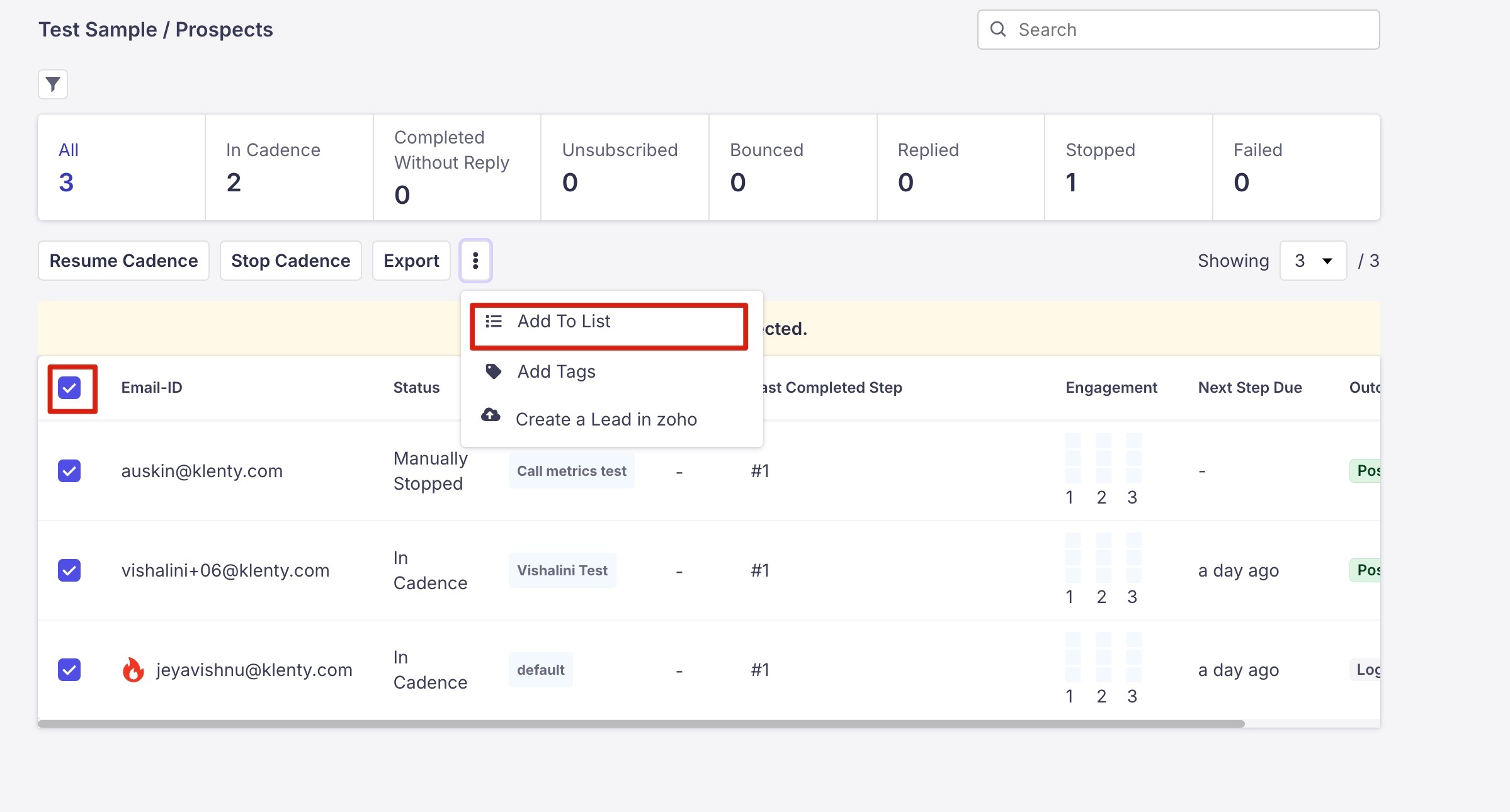
Task: Click the horizontal table scrollbar
Action: [x=641, y=724]
